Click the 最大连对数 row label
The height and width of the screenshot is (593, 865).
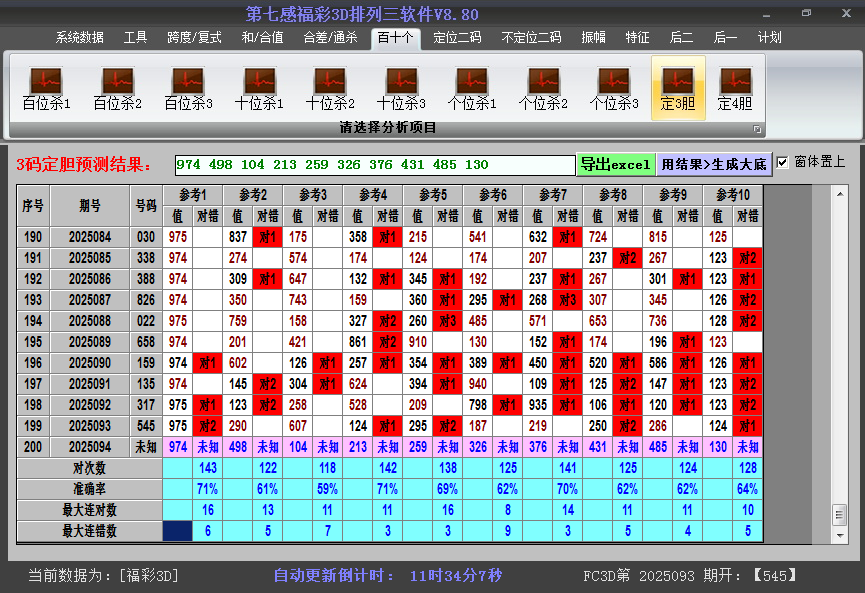tap(89, 510)
